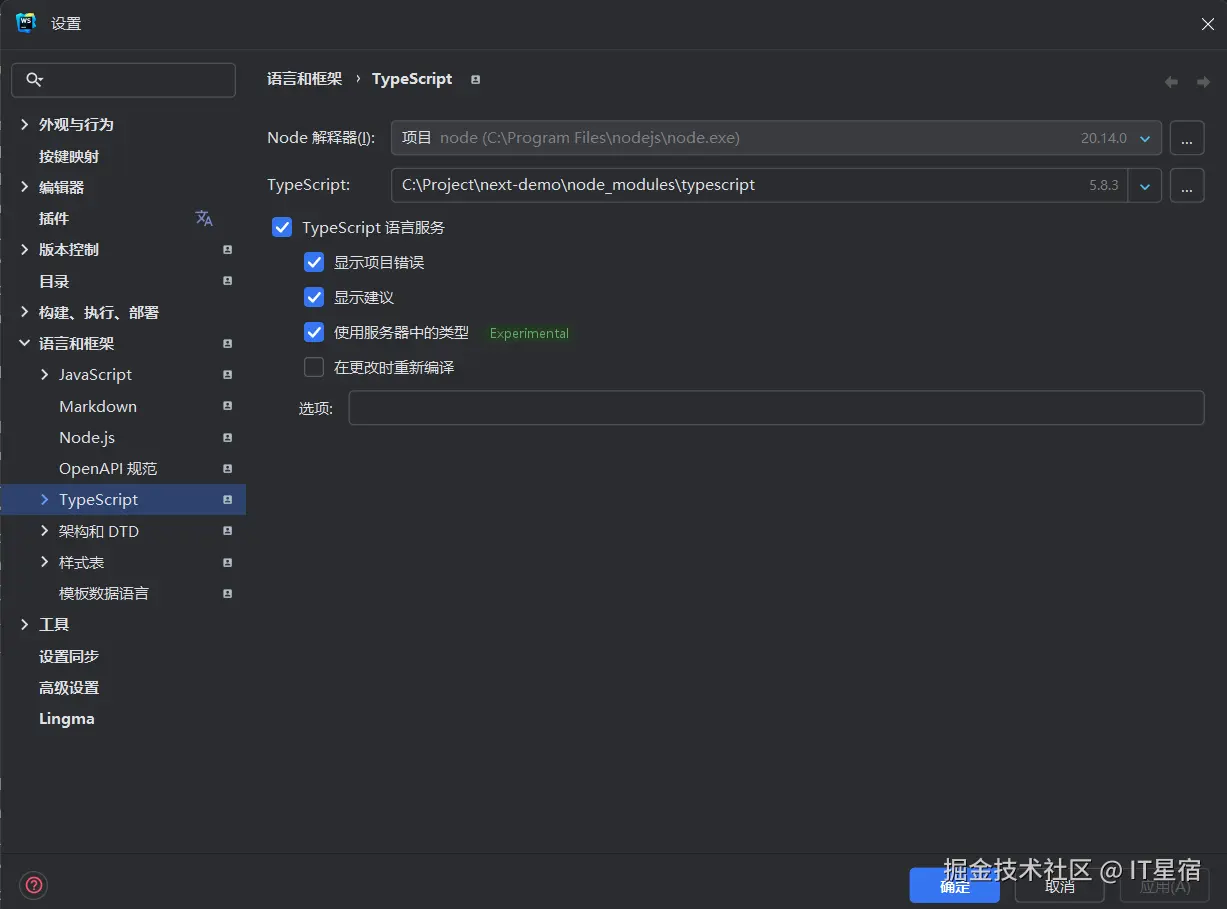The image size is (1227, 909).
Task: Open the Node 解释器 dropdown arrow
Action: coord(1146,138)
